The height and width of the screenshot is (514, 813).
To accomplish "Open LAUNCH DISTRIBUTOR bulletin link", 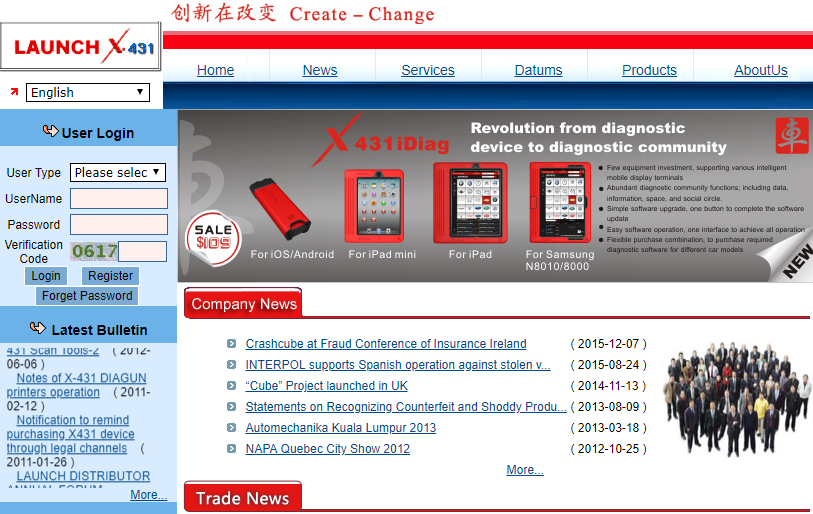I will tap(83, 476).
